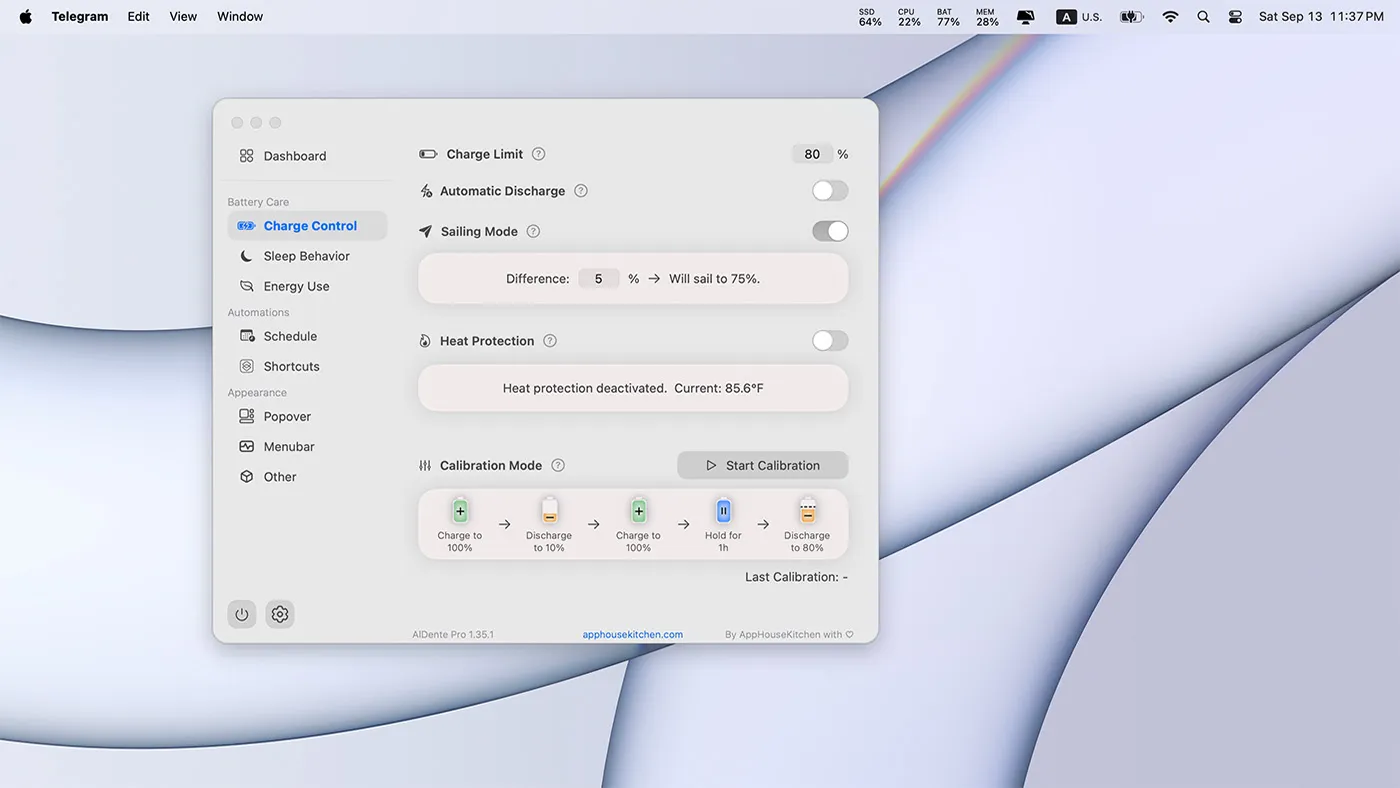Open the Sleep Behavior section
The image size is (1400, 788).
[306, 256]
